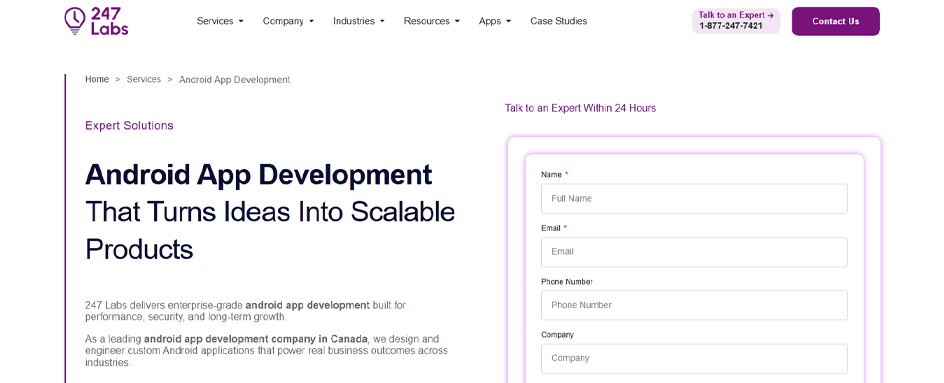Click the 247 Labs lightbulb logo

coord(96,21)
